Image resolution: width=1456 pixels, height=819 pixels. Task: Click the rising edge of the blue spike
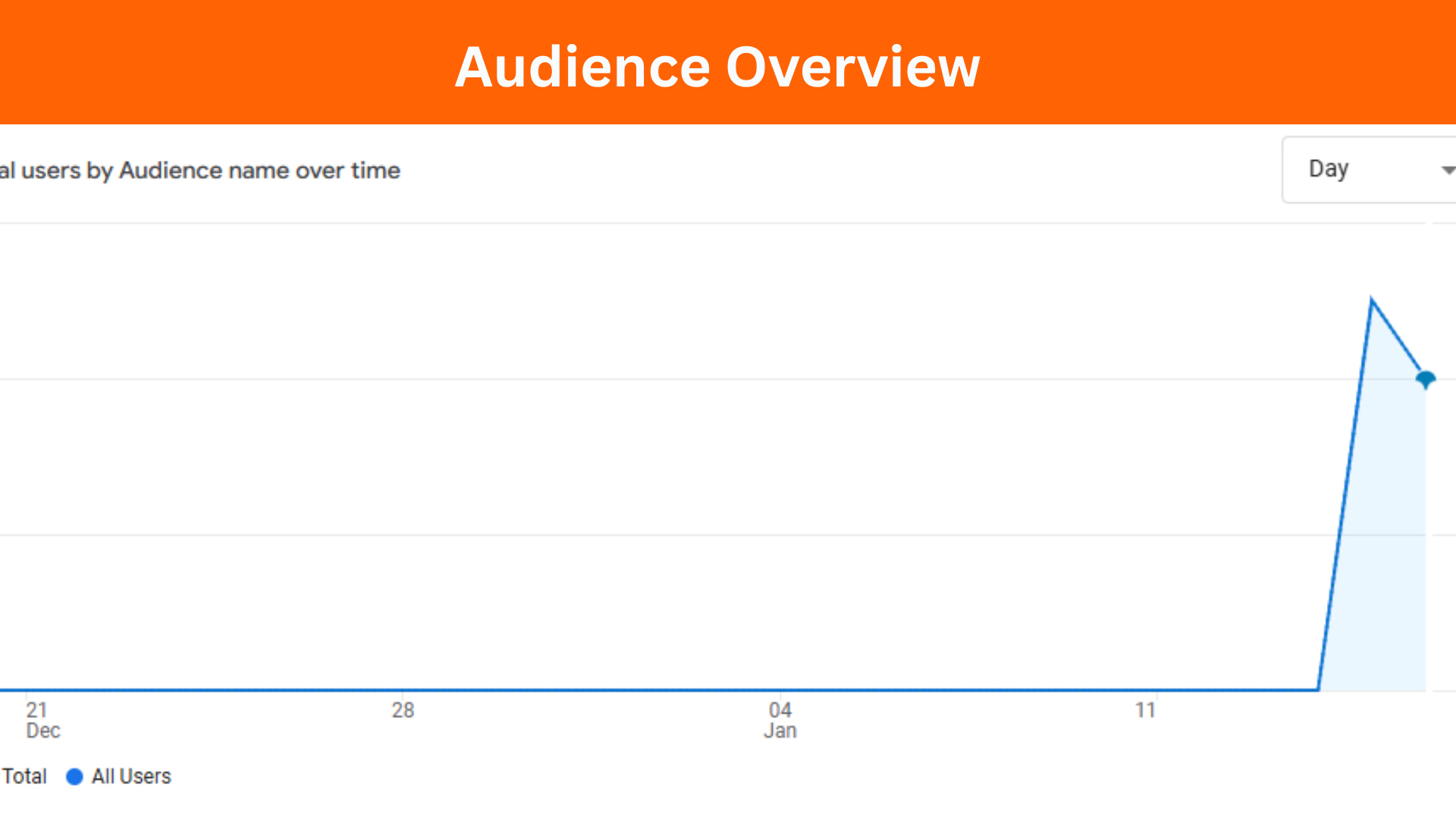[x=1346, y=493]
